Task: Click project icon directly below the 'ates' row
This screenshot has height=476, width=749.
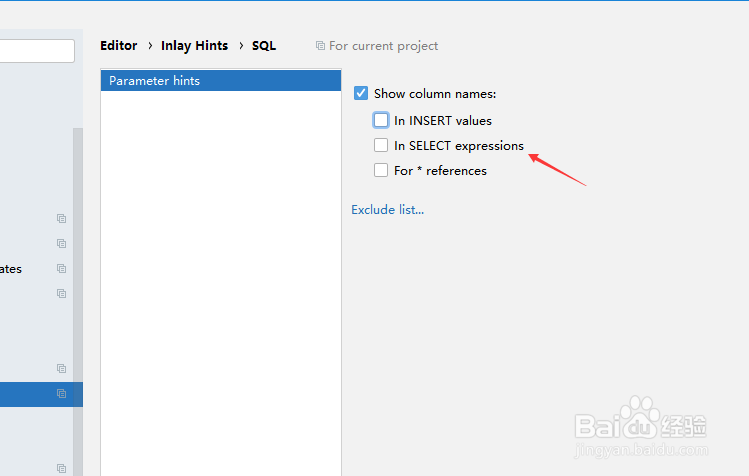Action: [x=61, y=293]
